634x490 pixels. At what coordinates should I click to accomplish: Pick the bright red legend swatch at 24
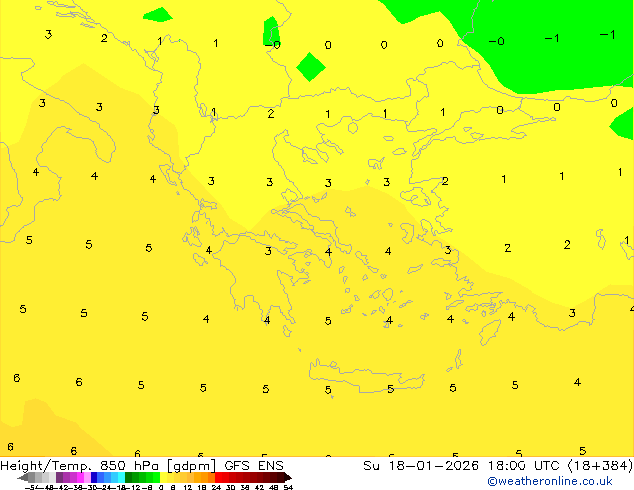click(218, 477)
